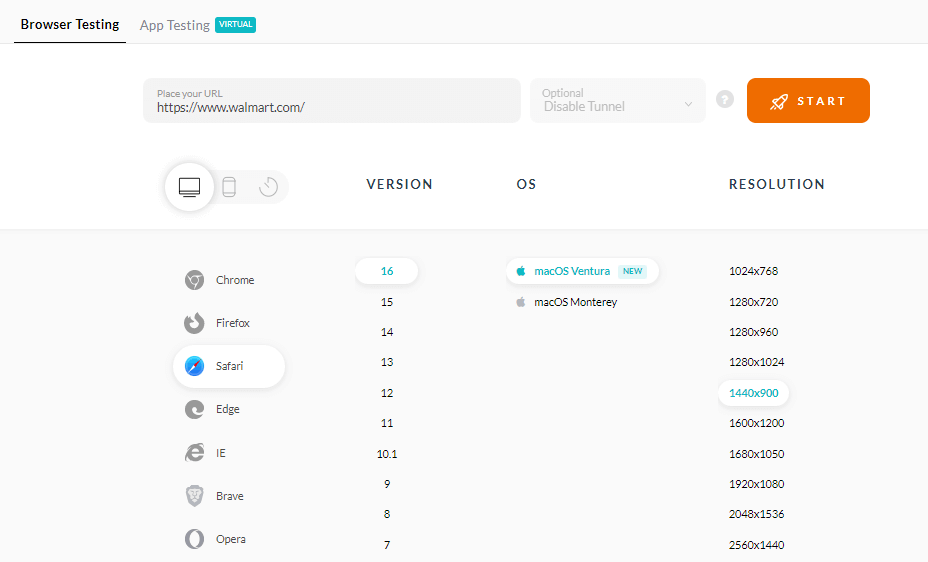This screenshot has height=562, width=928.
Task: Click the Safari compass icon
Action: click(x=195, y=366)
